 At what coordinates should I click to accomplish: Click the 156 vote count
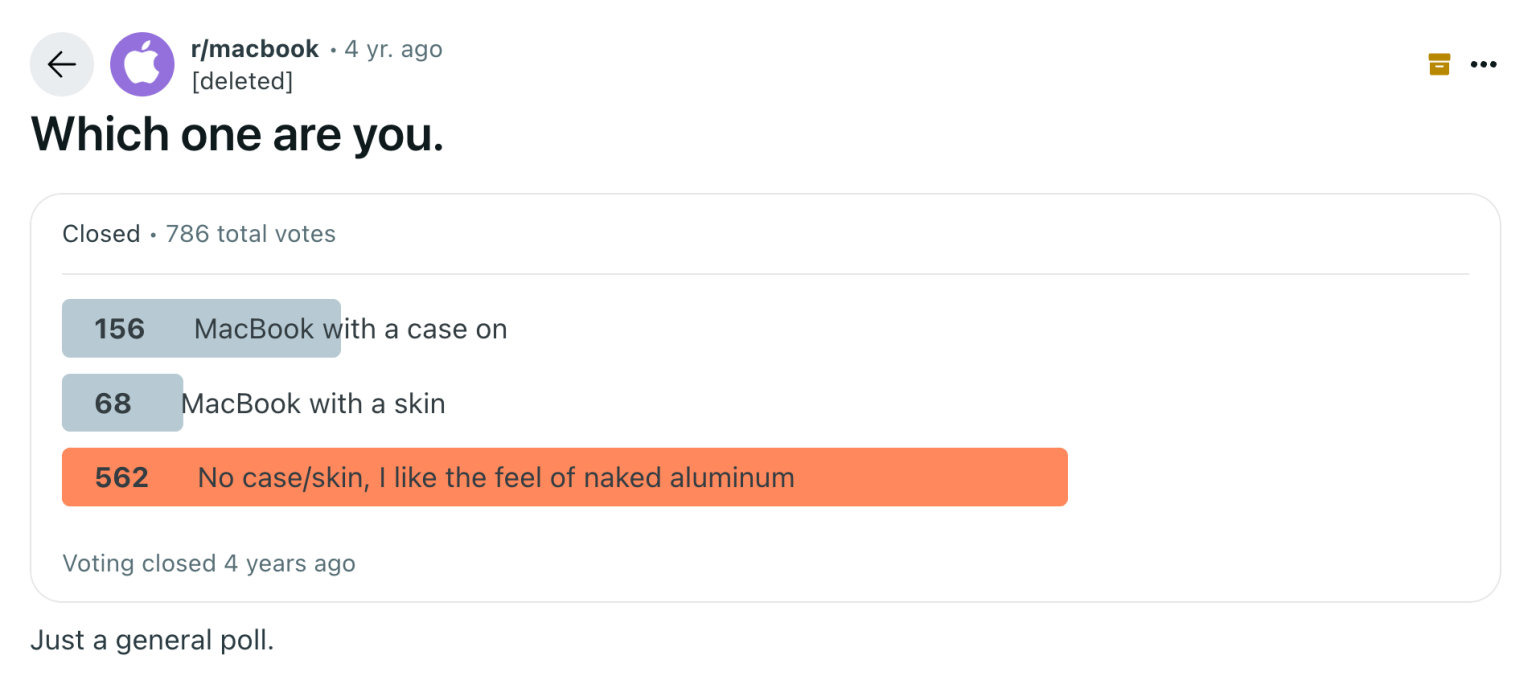click(x=120, y=329)
